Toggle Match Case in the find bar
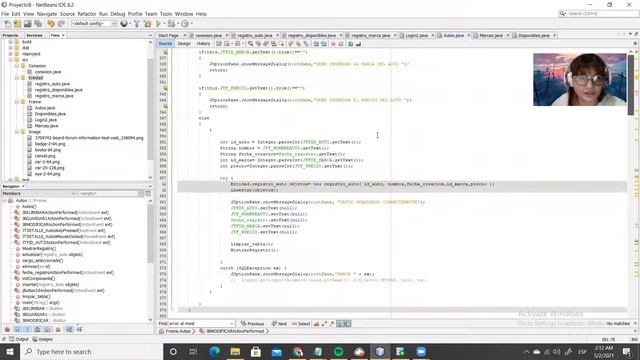 click(x=316, y=324)
